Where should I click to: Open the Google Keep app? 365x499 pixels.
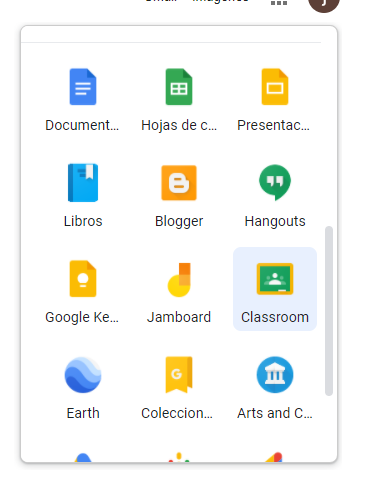click(x=83, y=289)
